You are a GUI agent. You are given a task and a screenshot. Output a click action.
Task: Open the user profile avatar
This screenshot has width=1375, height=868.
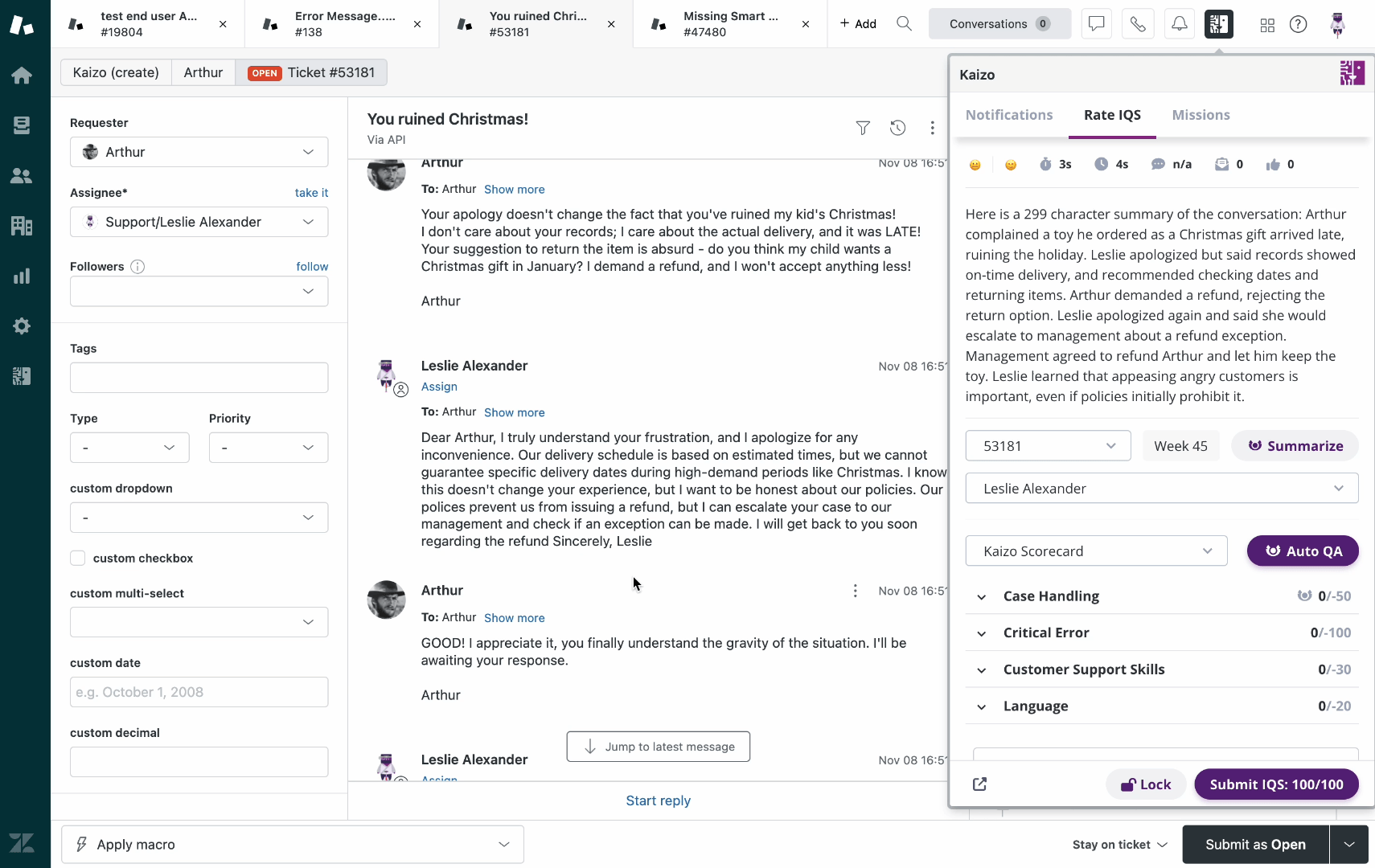pos(1338,25)
